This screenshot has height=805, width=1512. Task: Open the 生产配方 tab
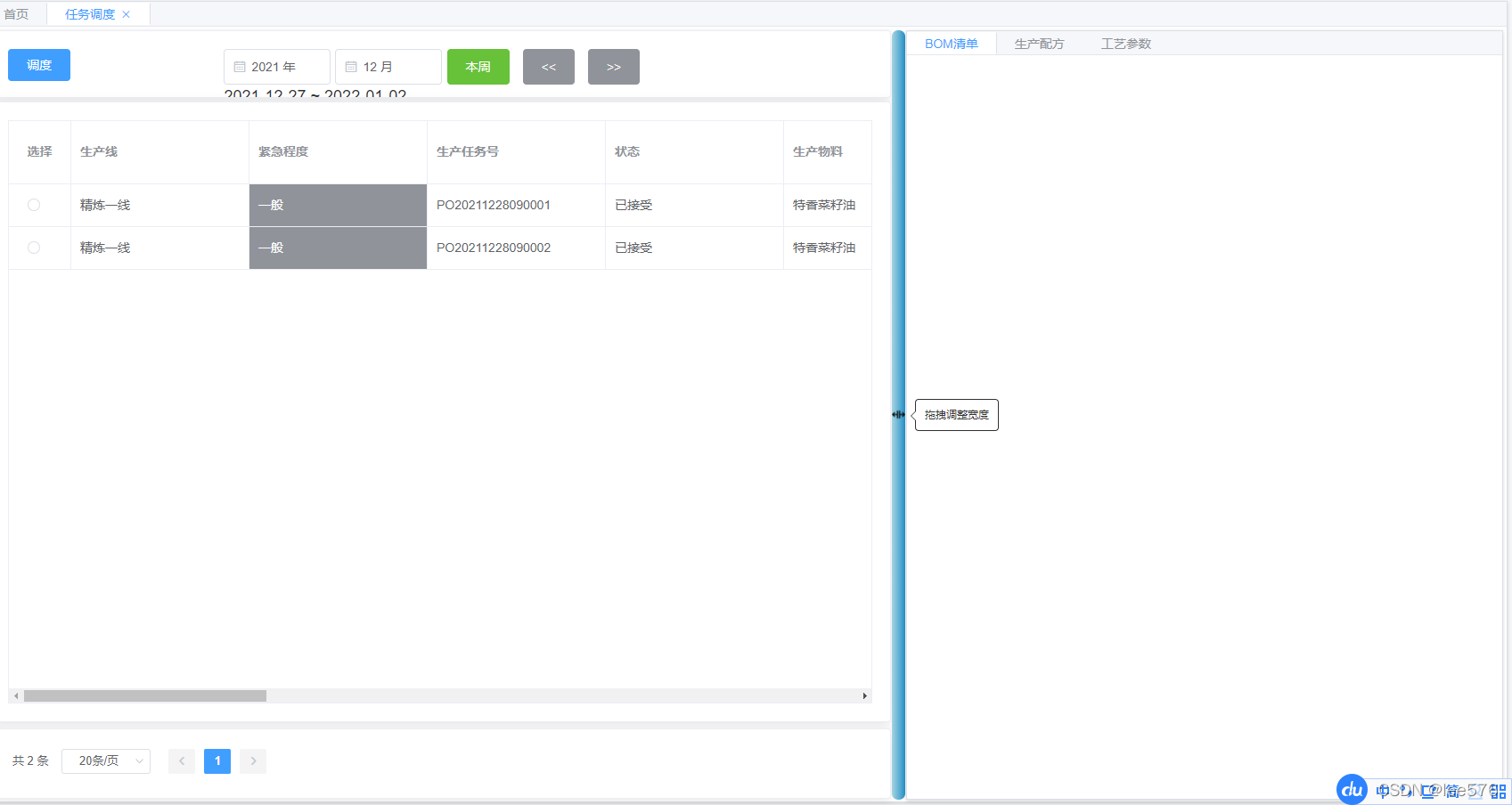pyautogui.click(x=1040, y=44)
